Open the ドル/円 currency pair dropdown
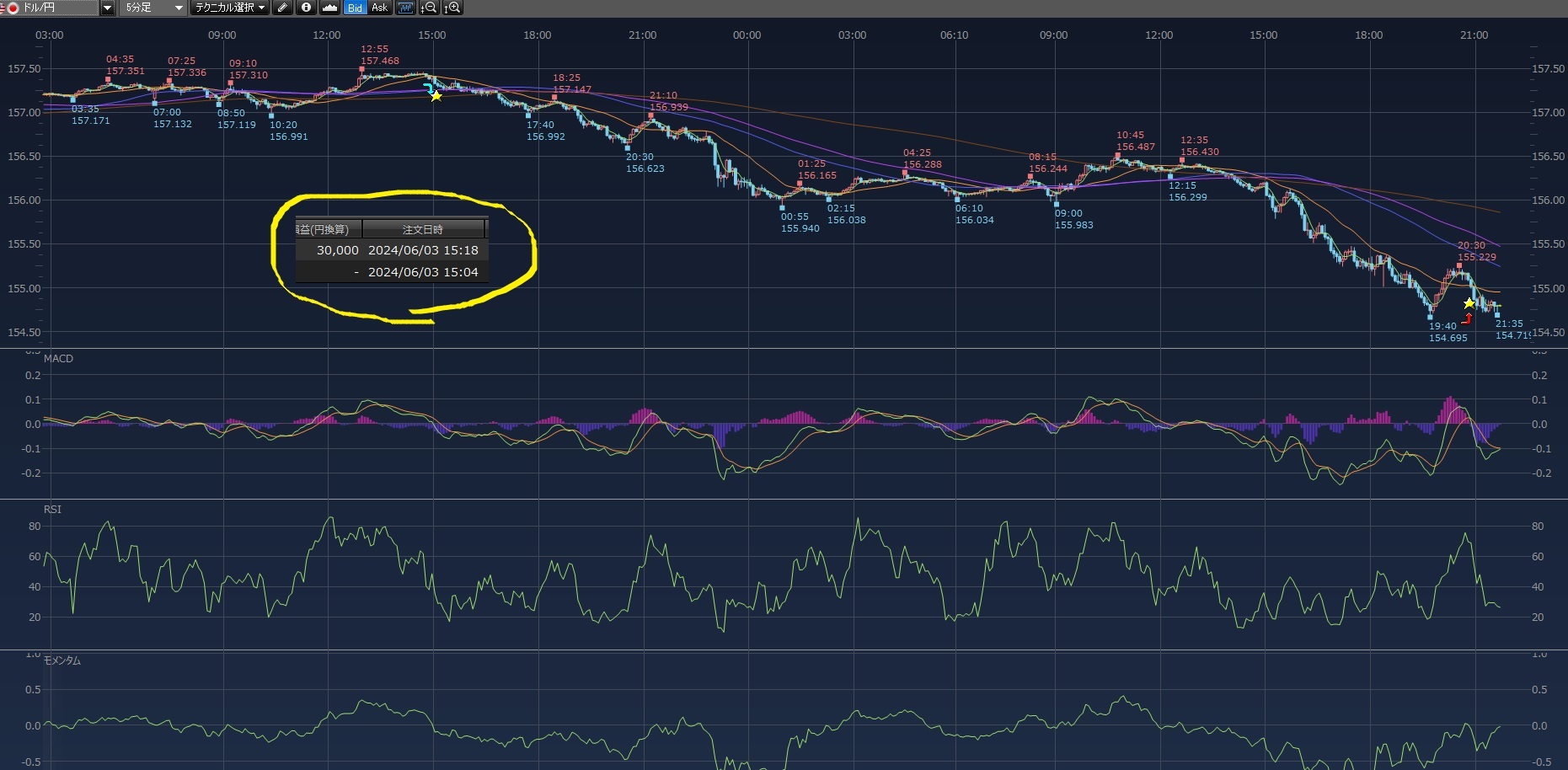 pos(107,8)
